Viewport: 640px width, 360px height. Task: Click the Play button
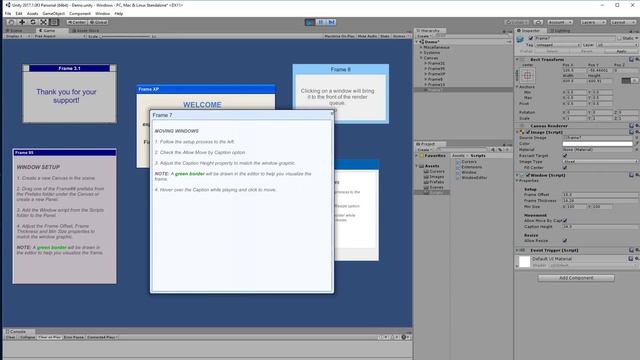(x=310, y=22)
